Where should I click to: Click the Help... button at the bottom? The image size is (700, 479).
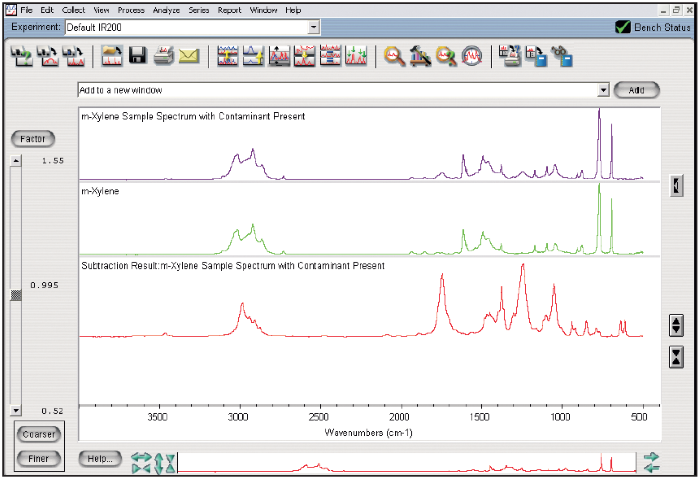[x=100, y=458]
